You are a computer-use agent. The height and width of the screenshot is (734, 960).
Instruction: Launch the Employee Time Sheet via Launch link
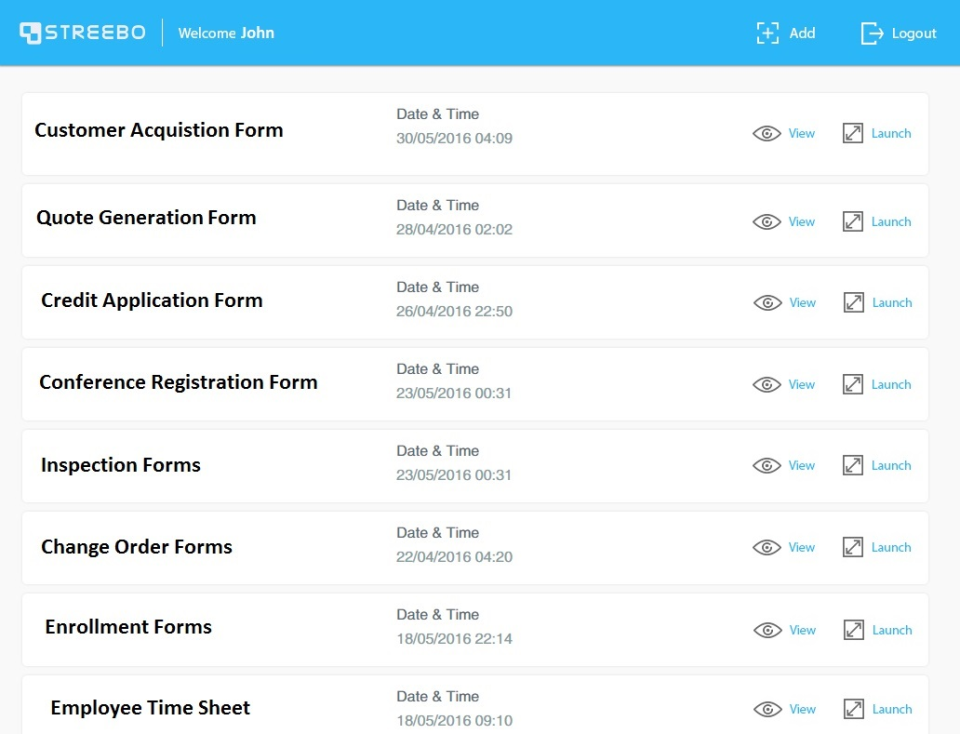(x=893, y=709)
